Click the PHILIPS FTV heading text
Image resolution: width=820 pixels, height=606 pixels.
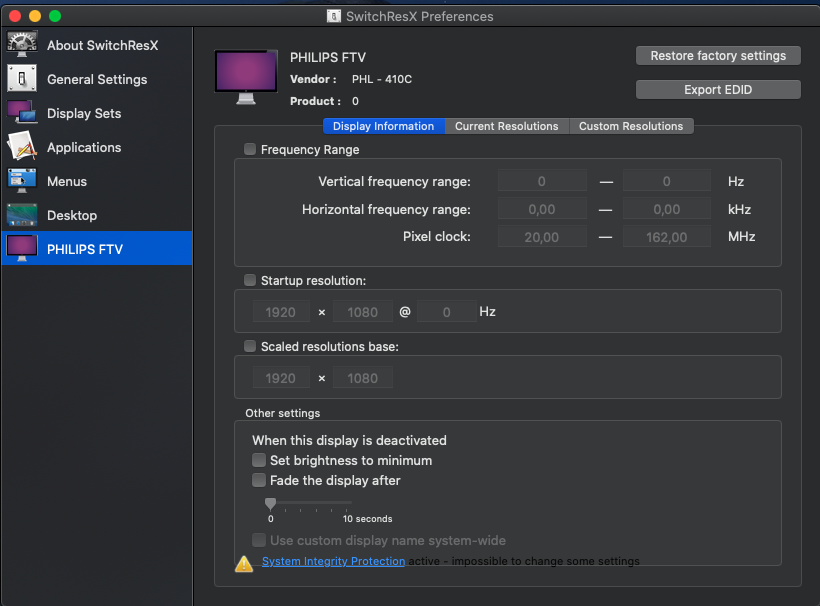click(x=328, y=57)
